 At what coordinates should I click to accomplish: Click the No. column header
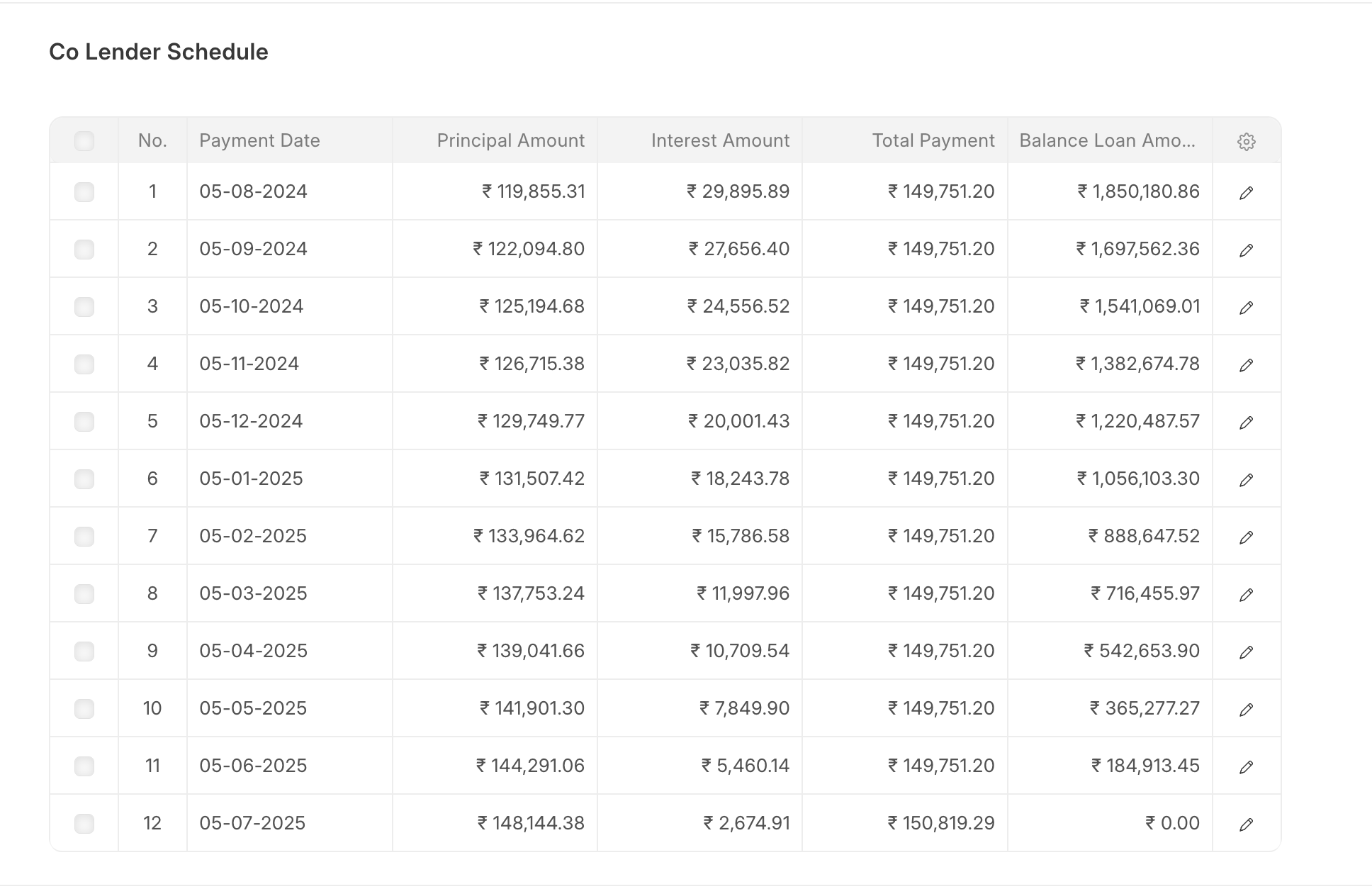(x=152, y=140)
